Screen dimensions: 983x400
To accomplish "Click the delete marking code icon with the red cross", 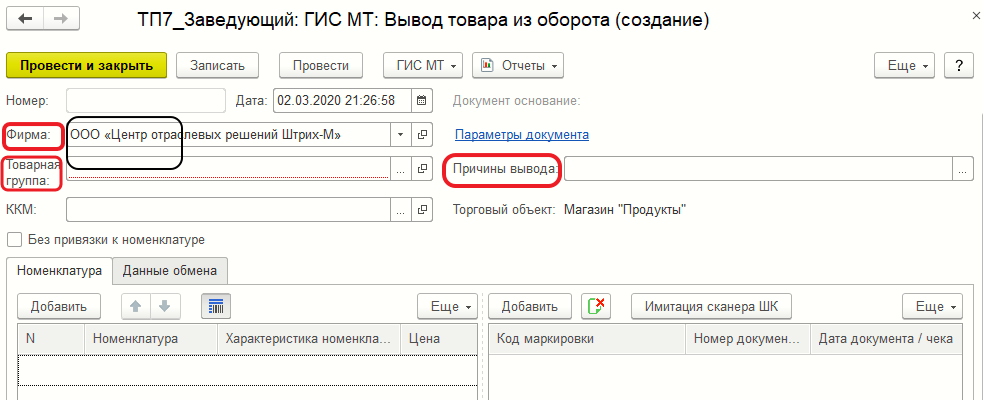I will [x=596, y=307].
